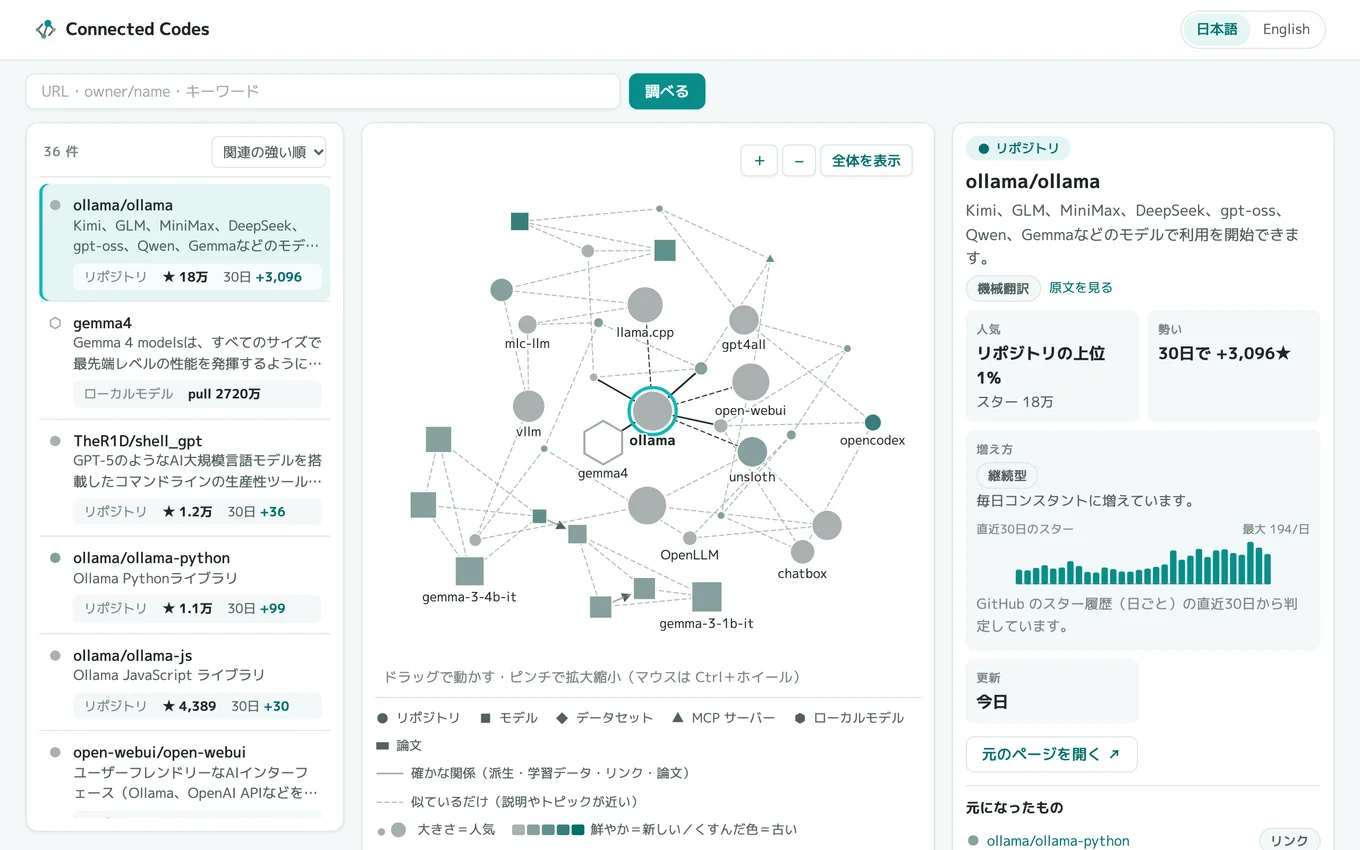The image size is (1360, 850).
Task: Open the open-webui/open-webui list entry
Action: (x=185, y=775)
